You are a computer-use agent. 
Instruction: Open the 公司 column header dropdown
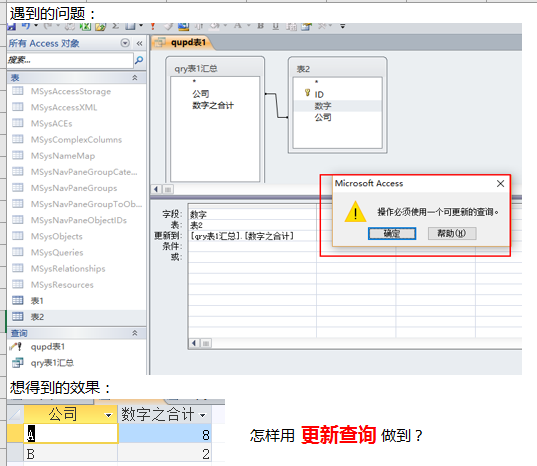click(x=109, y=415)
